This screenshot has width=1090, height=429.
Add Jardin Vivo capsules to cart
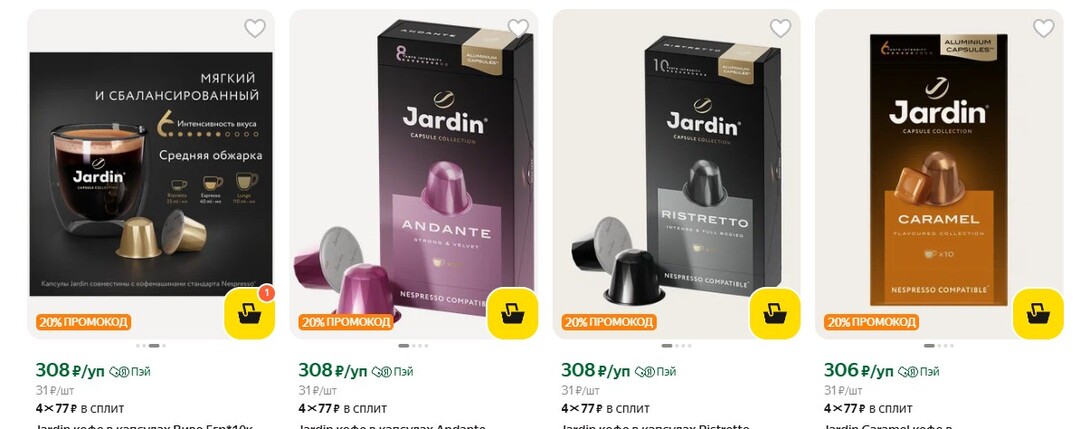point(249,314)
